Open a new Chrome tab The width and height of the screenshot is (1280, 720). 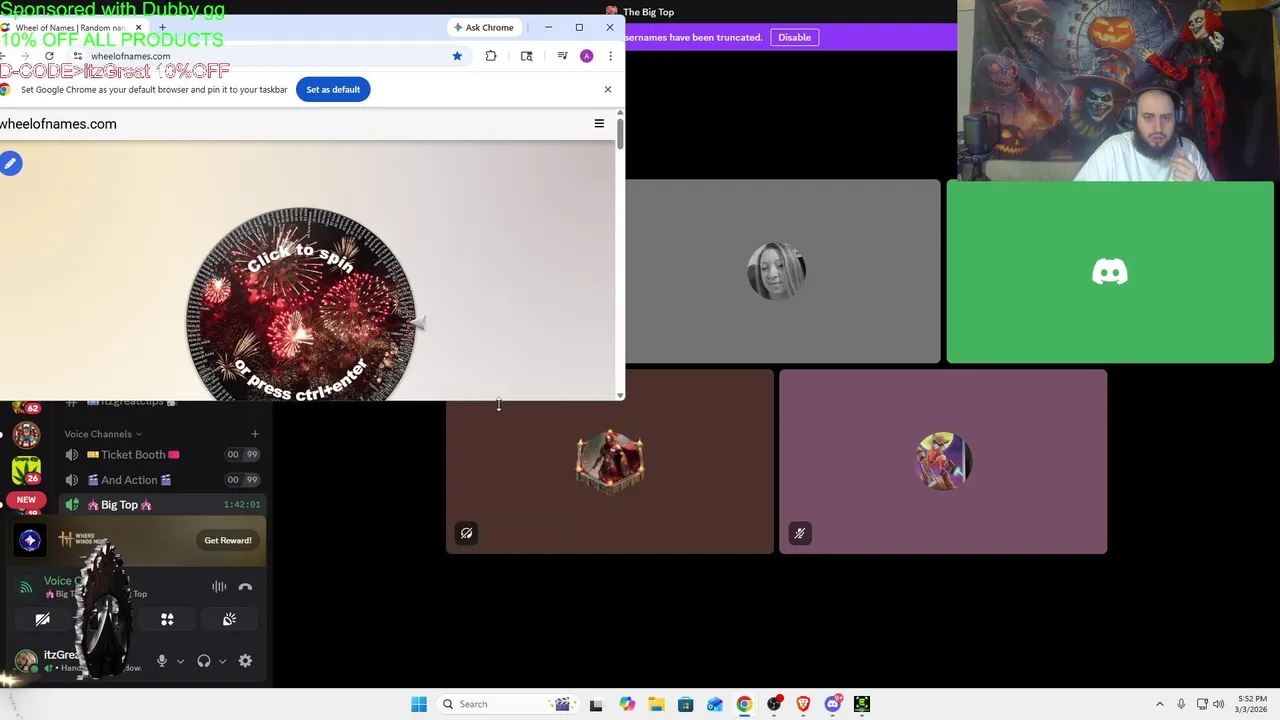162,27
